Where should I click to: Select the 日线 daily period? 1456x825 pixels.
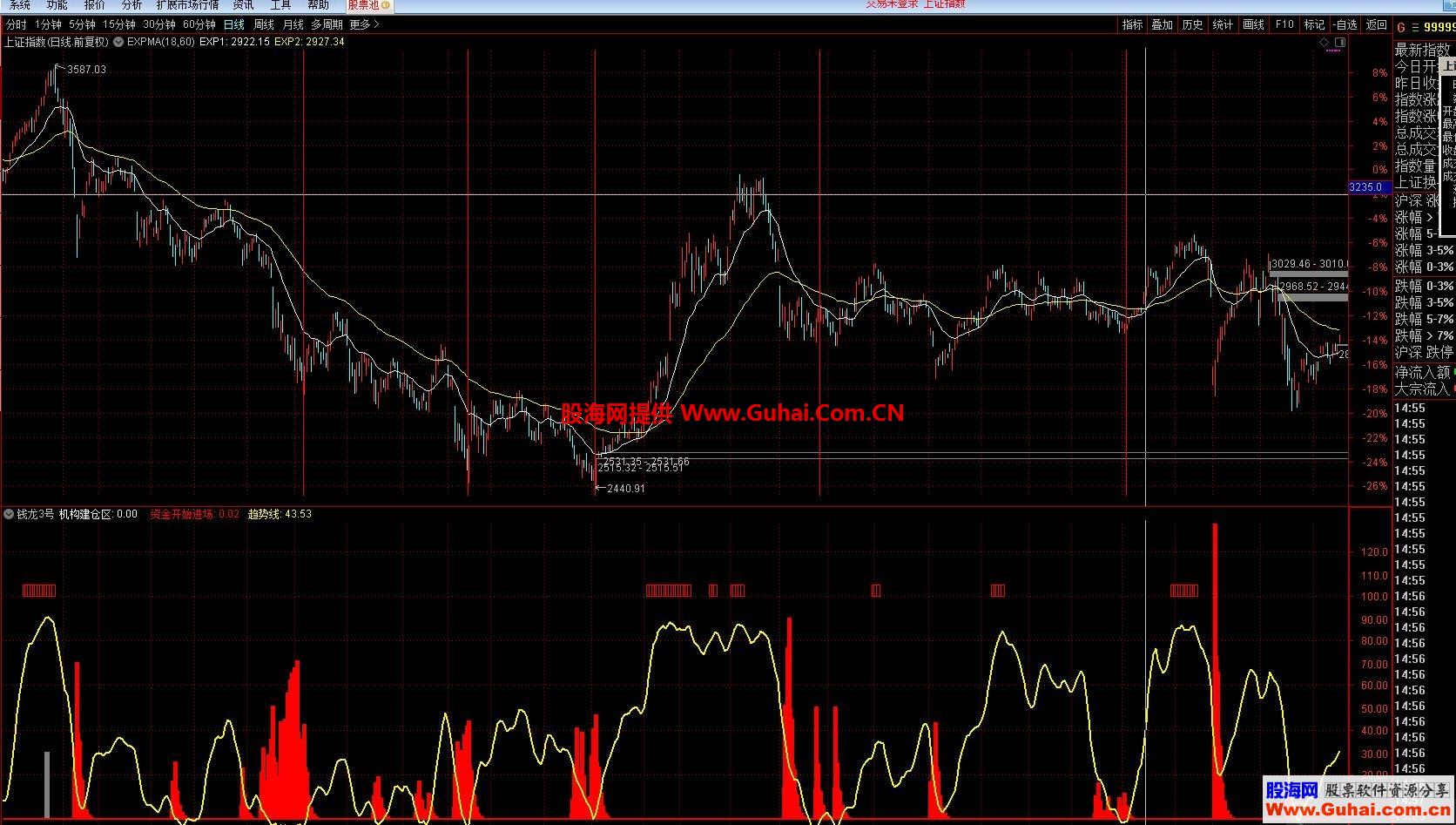pos(233,24)
